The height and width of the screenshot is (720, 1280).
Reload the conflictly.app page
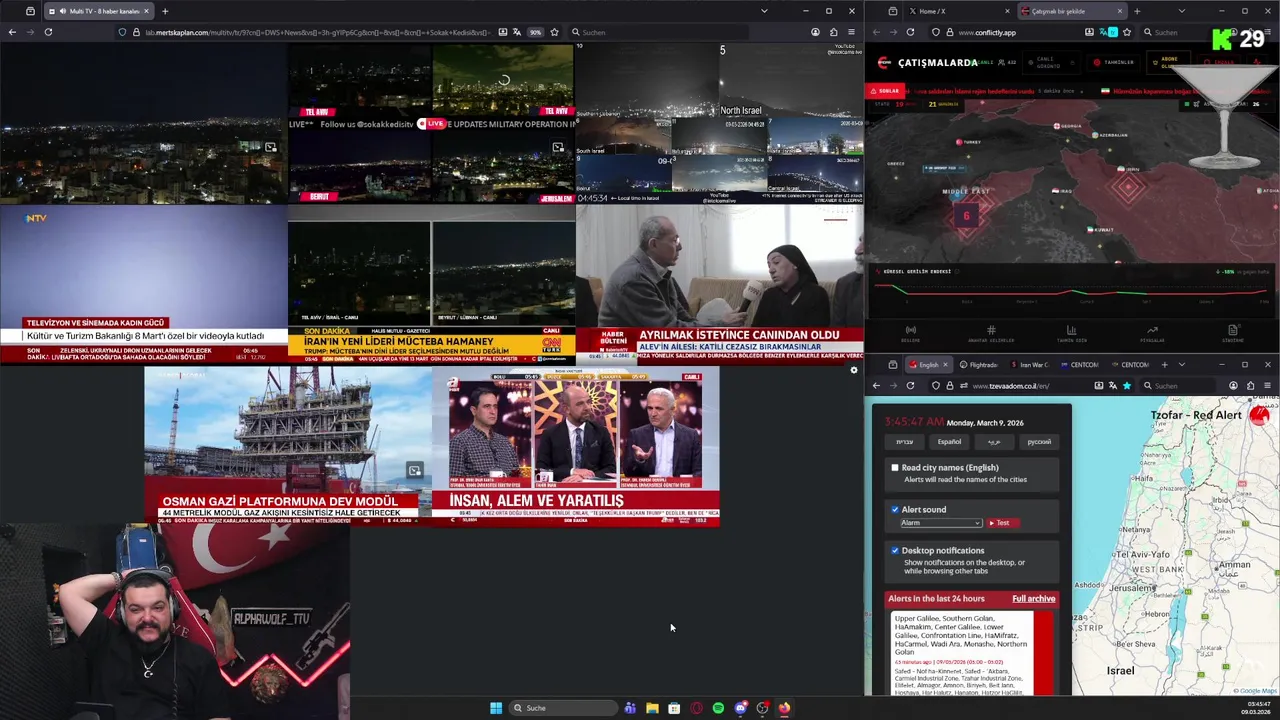coord(910,32)
